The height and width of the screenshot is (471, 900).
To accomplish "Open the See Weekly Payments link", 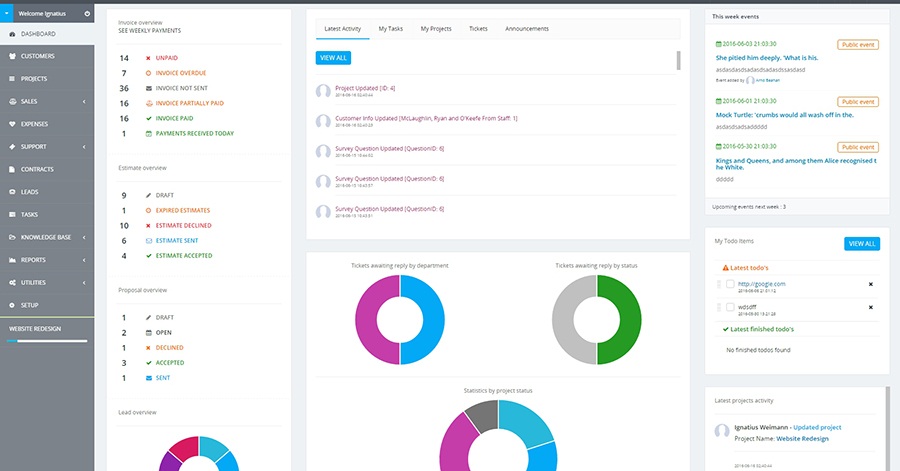I will coord(149,31).
